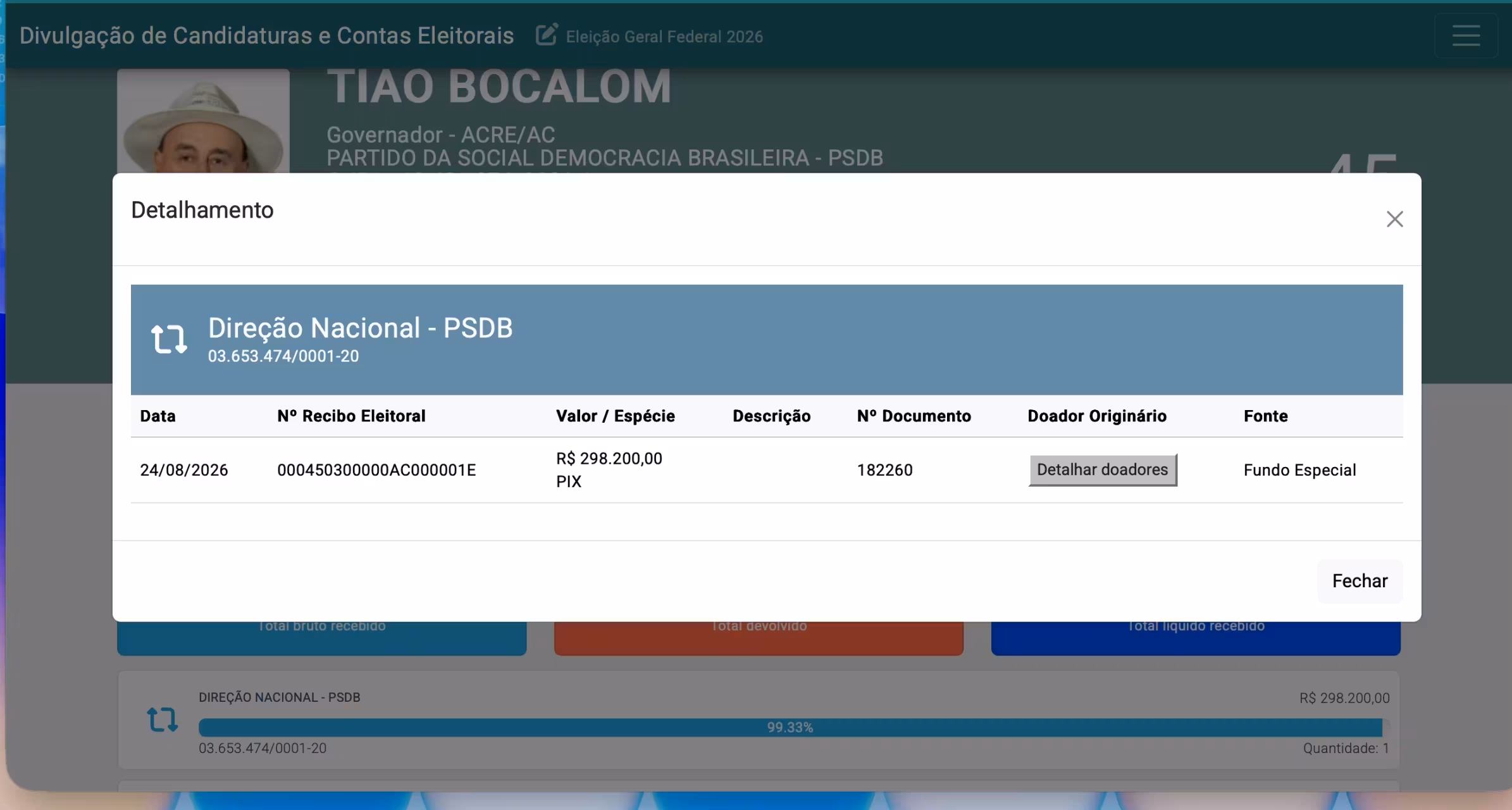This screenshot has height=810, width=1512.
Task: Select Eleição Geral Federal 2026 election label
Action: pyautogui.click(x=664, y=37)
